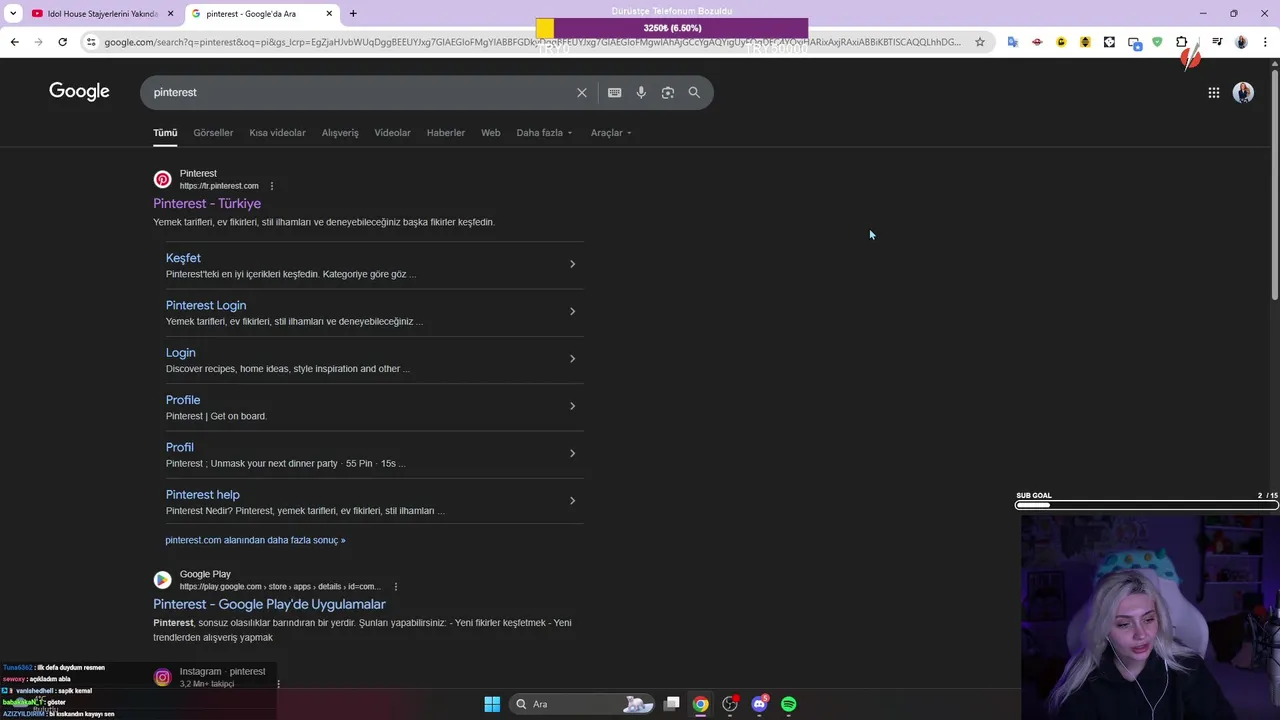Open the Chrome three-dot menu
Viewport: 1280px width, 720px height.
click(1266, 42)
